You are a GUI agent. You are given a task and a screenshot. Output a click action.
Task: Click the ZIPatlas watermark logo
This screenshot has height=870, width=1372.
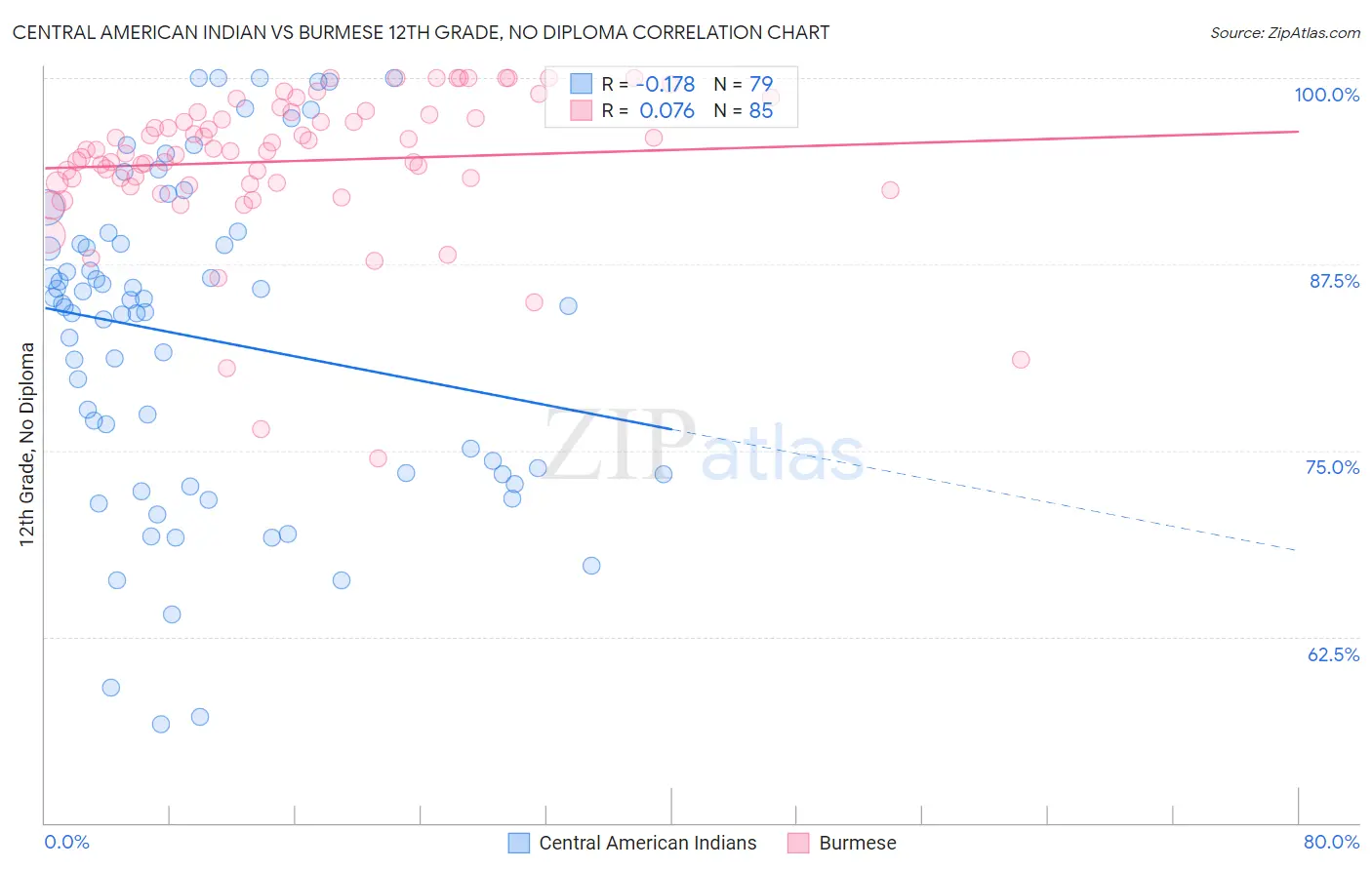tap(703, 447)
